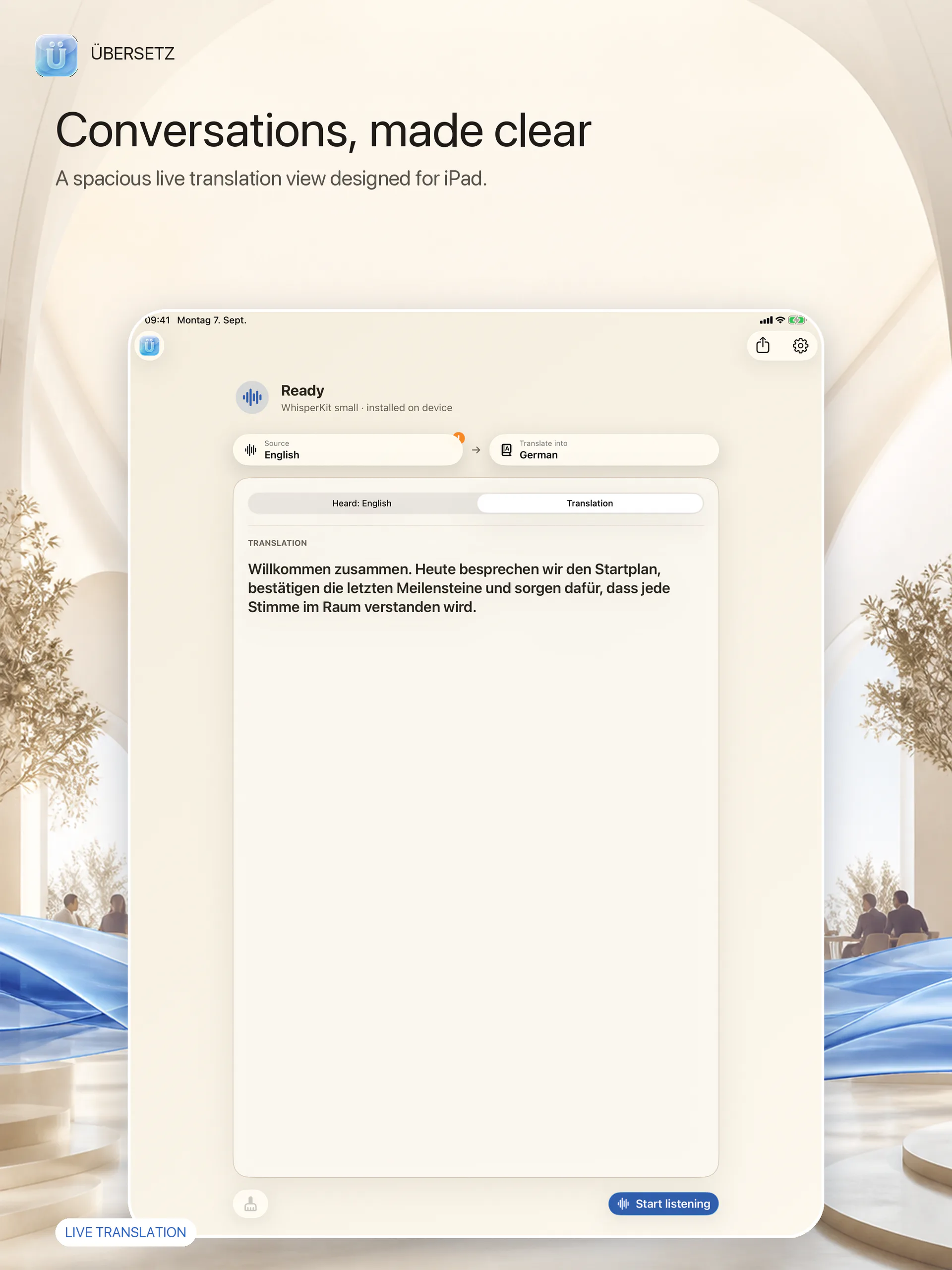This screenshot has width=952, height=1270.
Task: Click the date 'Montag 7. Sept.'
Action: (x=212, y=320)
